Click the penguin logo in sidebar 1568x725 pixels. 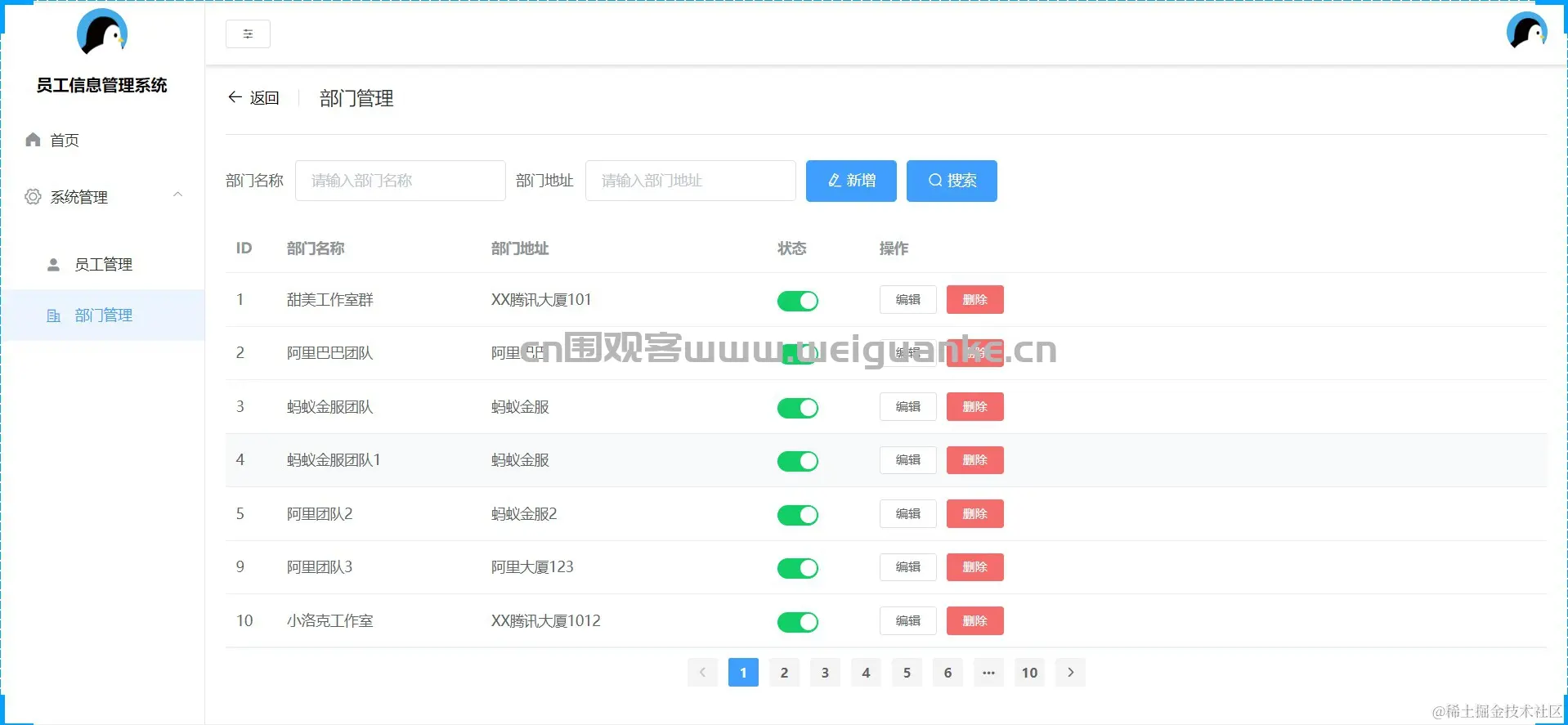[102, 33]
